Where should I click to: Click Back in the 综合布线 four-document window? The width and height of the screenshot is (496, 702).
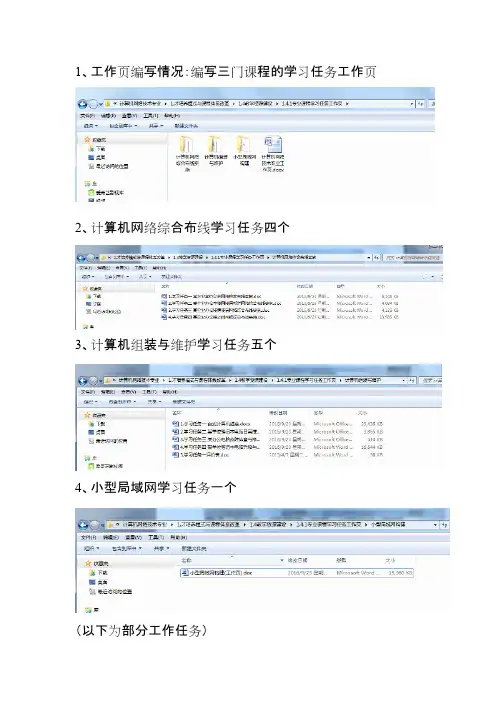point(81,258)
